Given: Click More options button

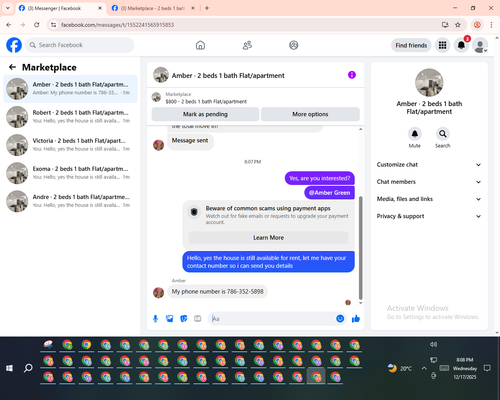Looking at the screenshot, I should pyautogui.click(x=310, y=114).
